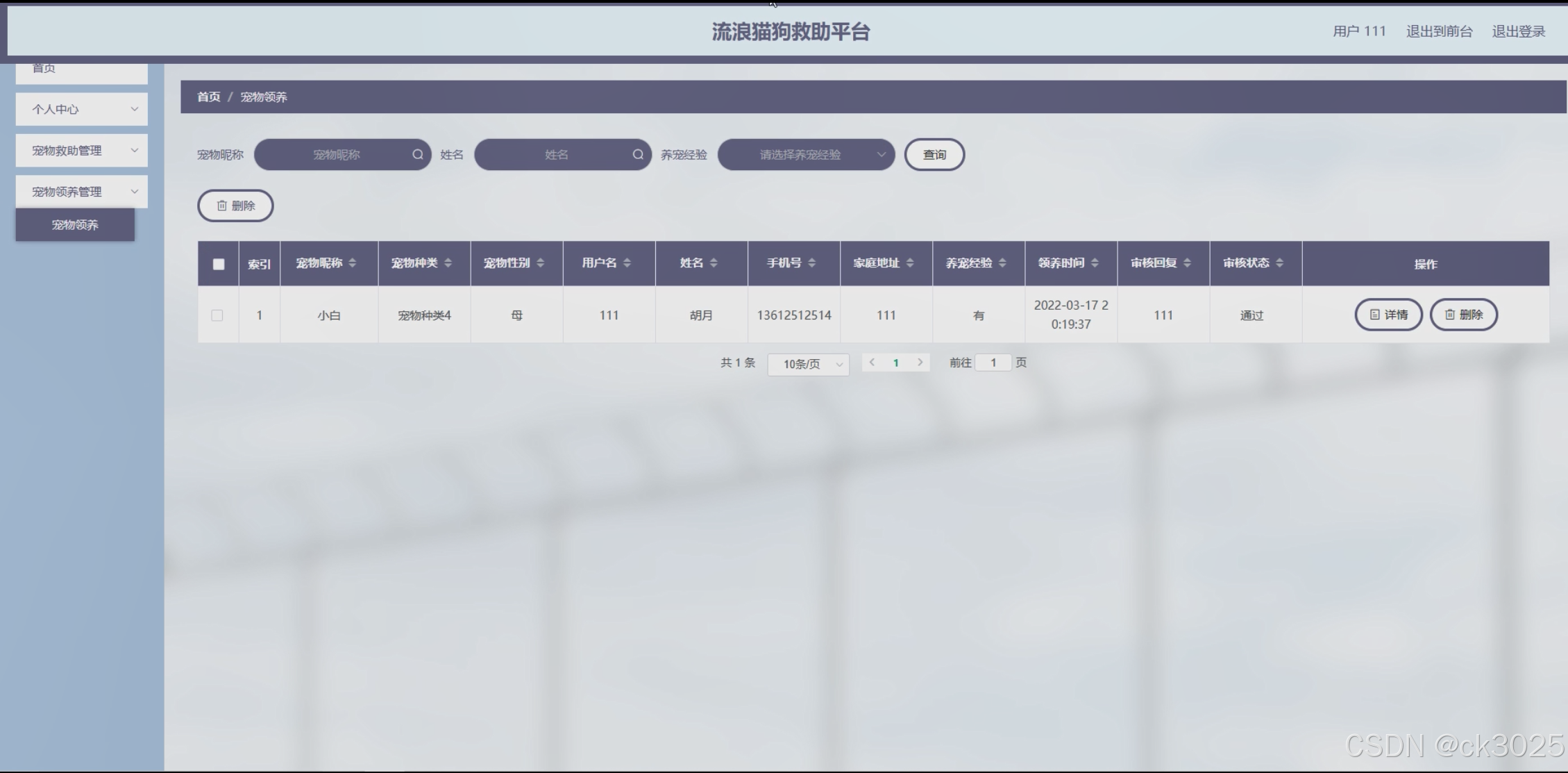Sort by 审核状态 column sort icon
The width and height of the screenshot is (1568, 773).
(1279, 263)
